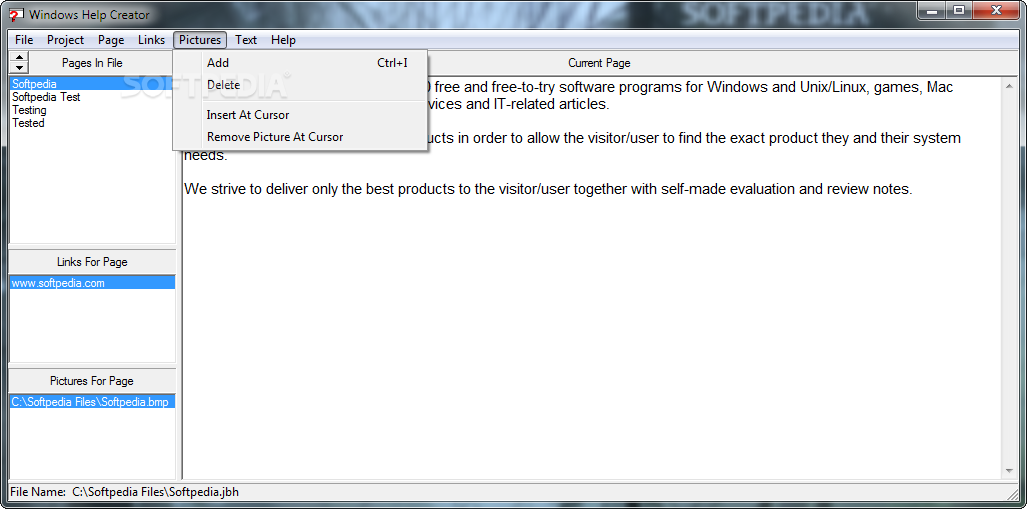Minimize the Windows Help Creator window
The height and width of the screenshot is (509, 1027).
[932, 10]
